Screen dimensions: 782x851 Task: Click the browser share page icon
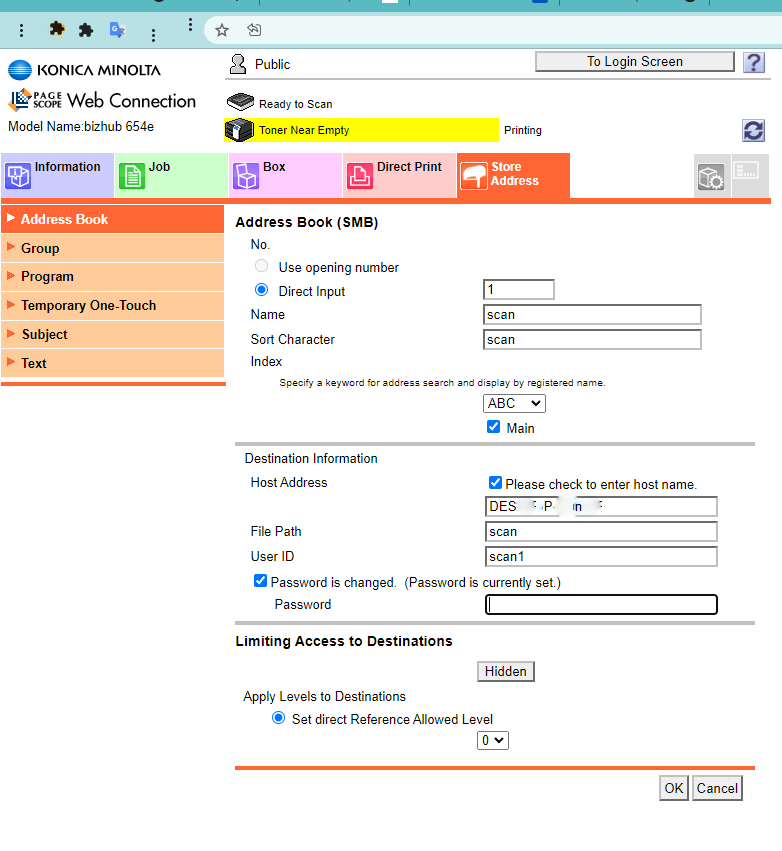254,30
